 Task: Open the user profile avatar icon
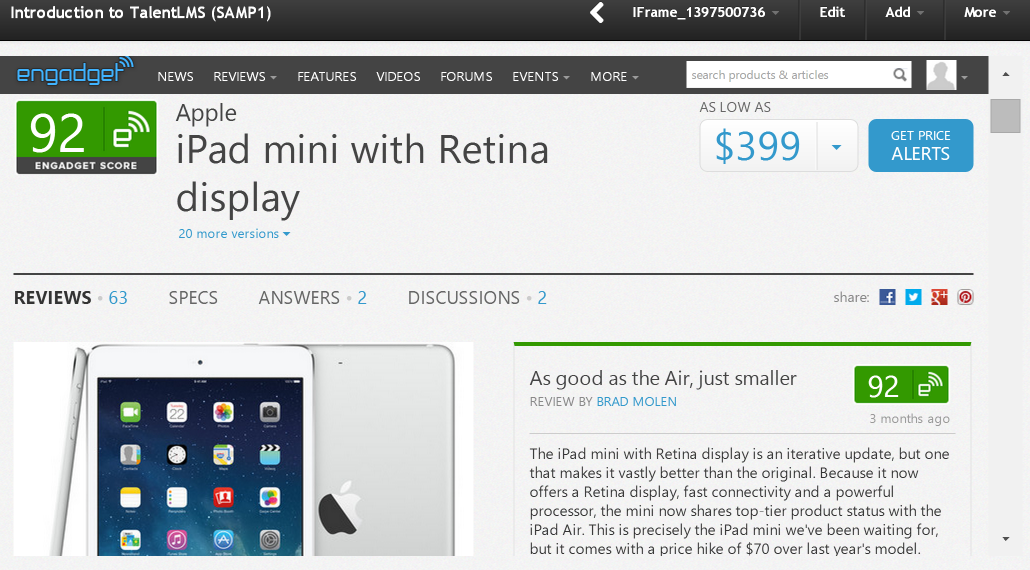click(941, 75)
